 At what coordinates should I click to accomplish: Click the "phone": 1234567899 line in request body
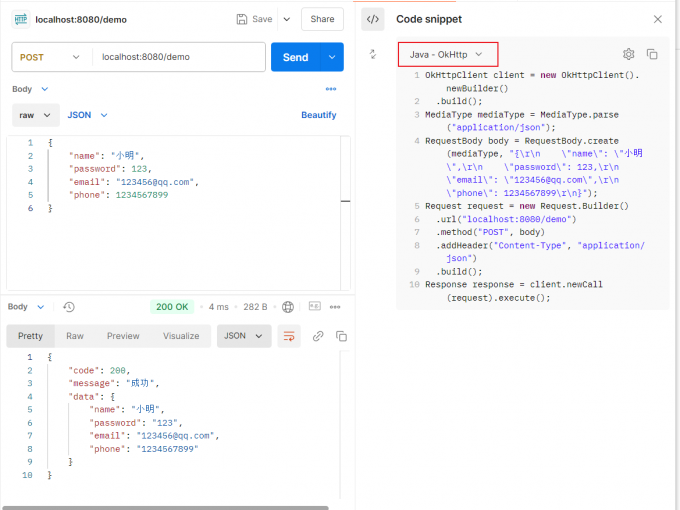(x=118, y=195)
